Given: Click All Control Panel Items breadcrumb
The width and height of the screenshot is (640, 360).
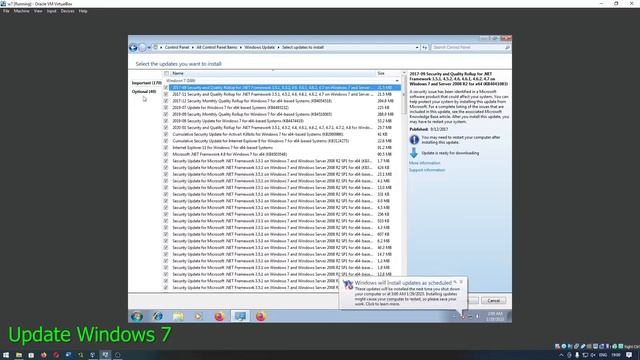Looking at the screenshot, I should pyautogui.click(x=217, y=47).
